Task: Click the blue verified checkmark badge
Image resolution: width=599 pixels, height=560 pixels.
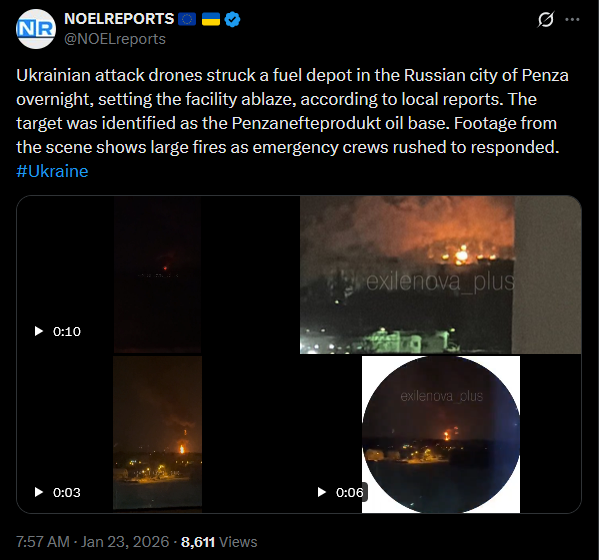Action: click(232, 19)
